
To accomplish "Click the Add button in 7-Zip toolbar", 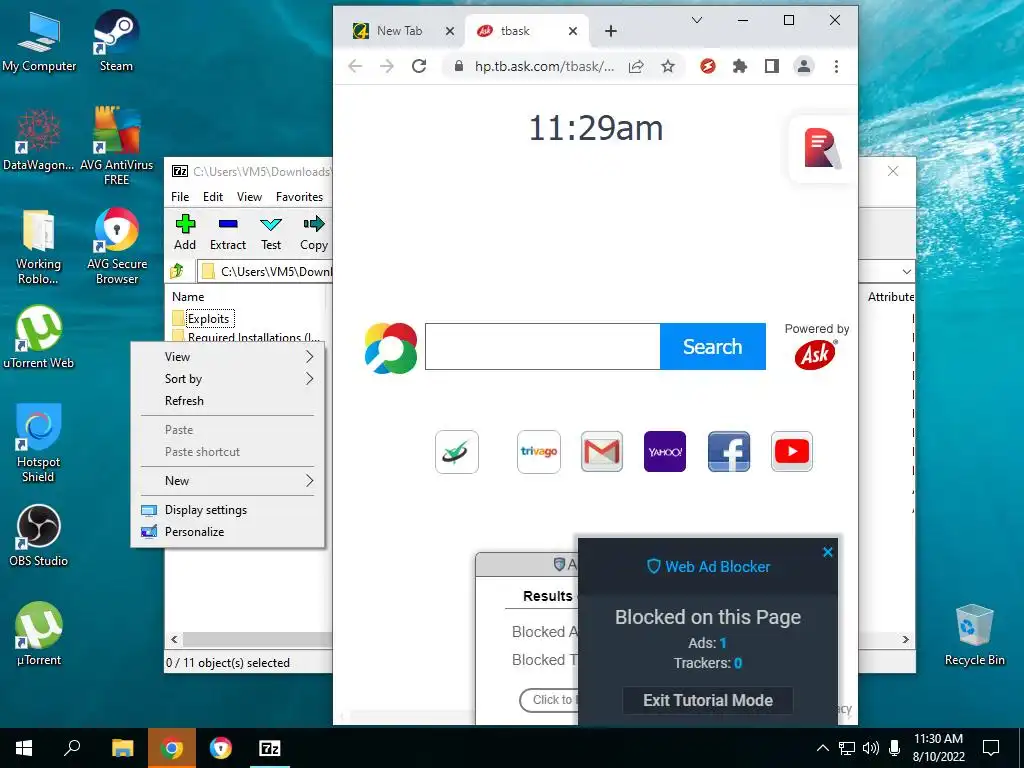I will tap(185, 232).
